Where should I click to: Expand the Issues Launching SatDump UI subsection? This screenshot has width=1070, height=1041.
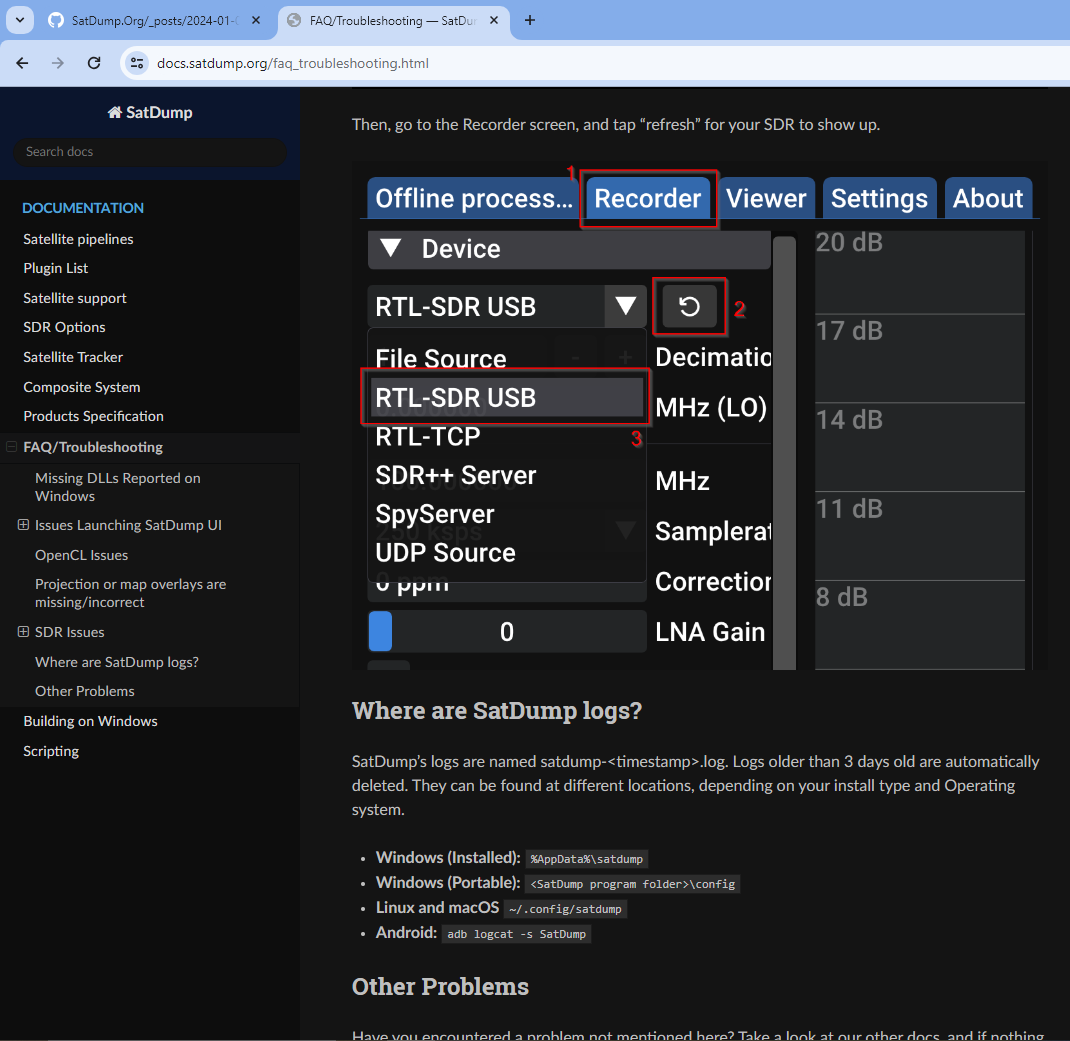click(x=23, y=525)
